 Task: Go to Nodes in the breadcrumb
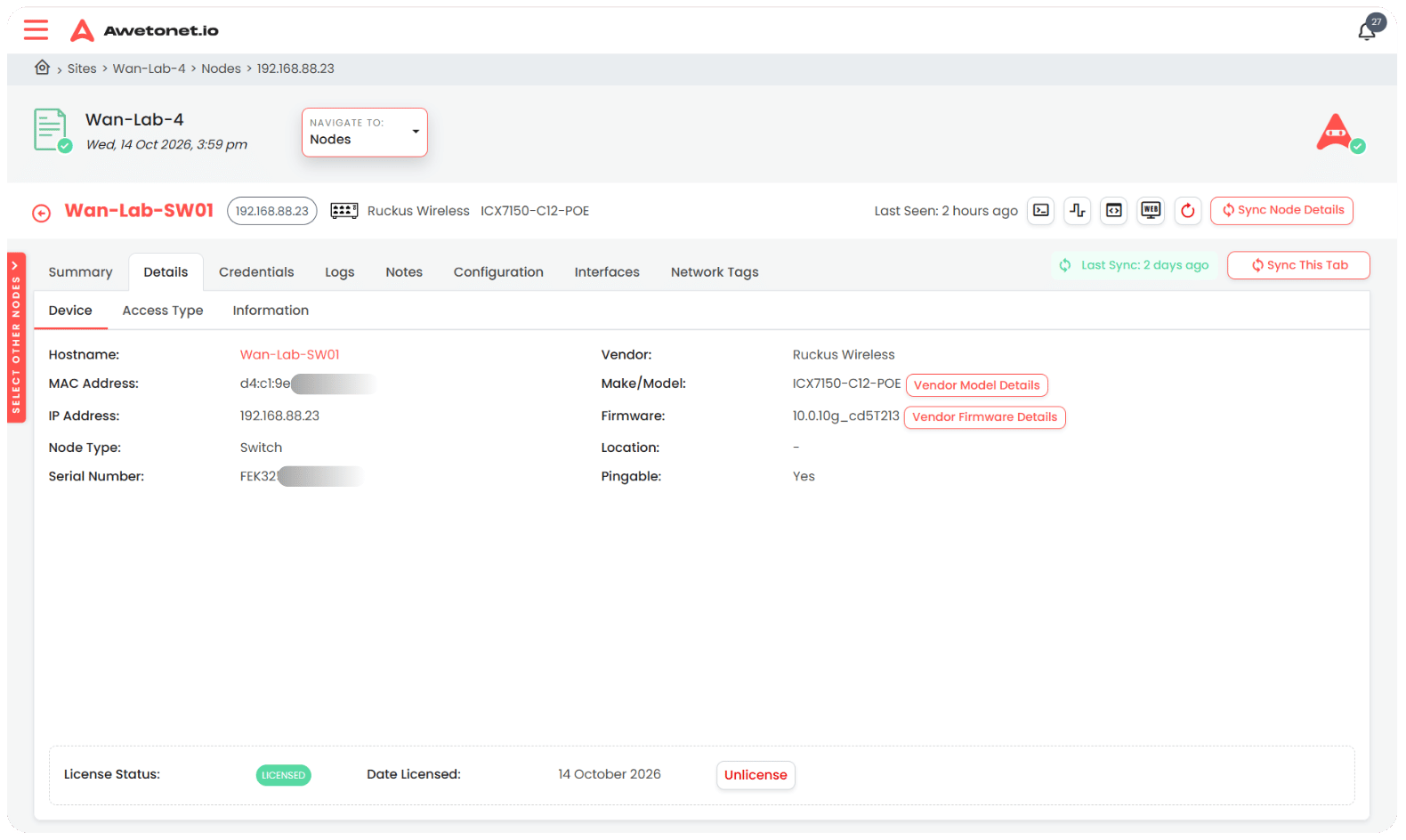pyautogui.click(x=221, y=69)
